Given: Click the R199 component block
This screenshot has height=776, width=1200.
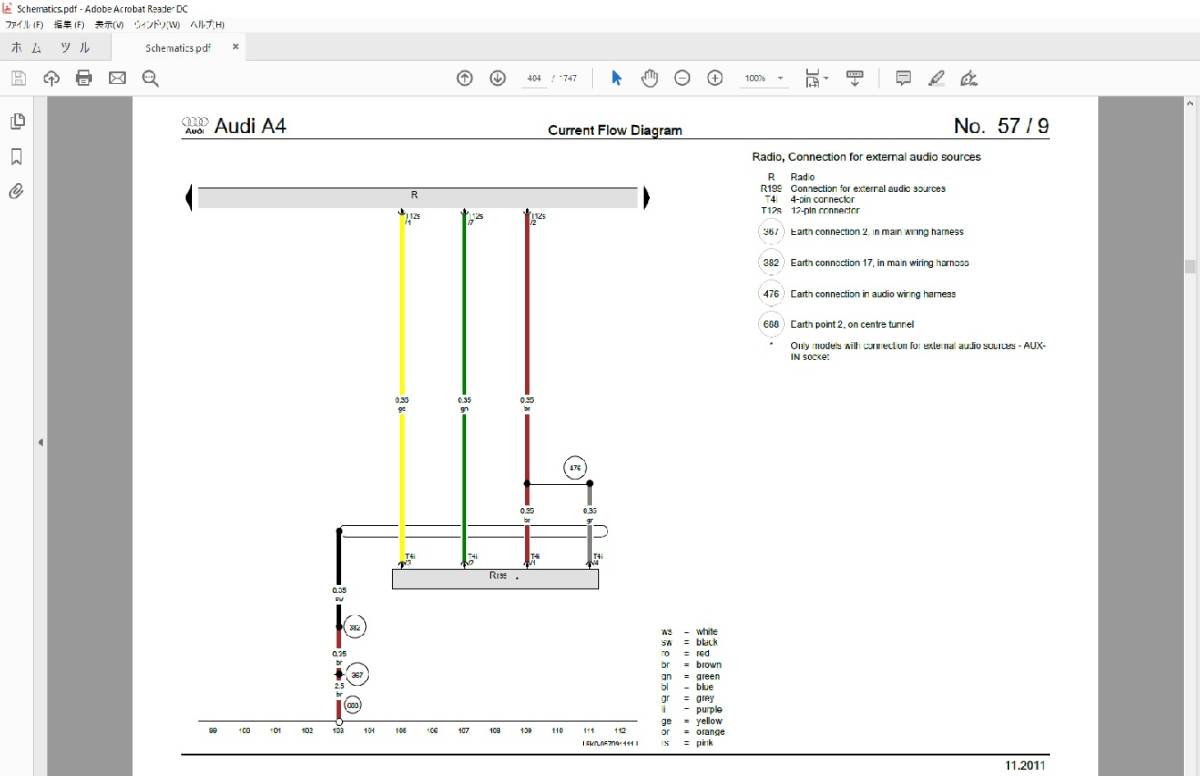Looking at the screenshot, I should point(495,578).
